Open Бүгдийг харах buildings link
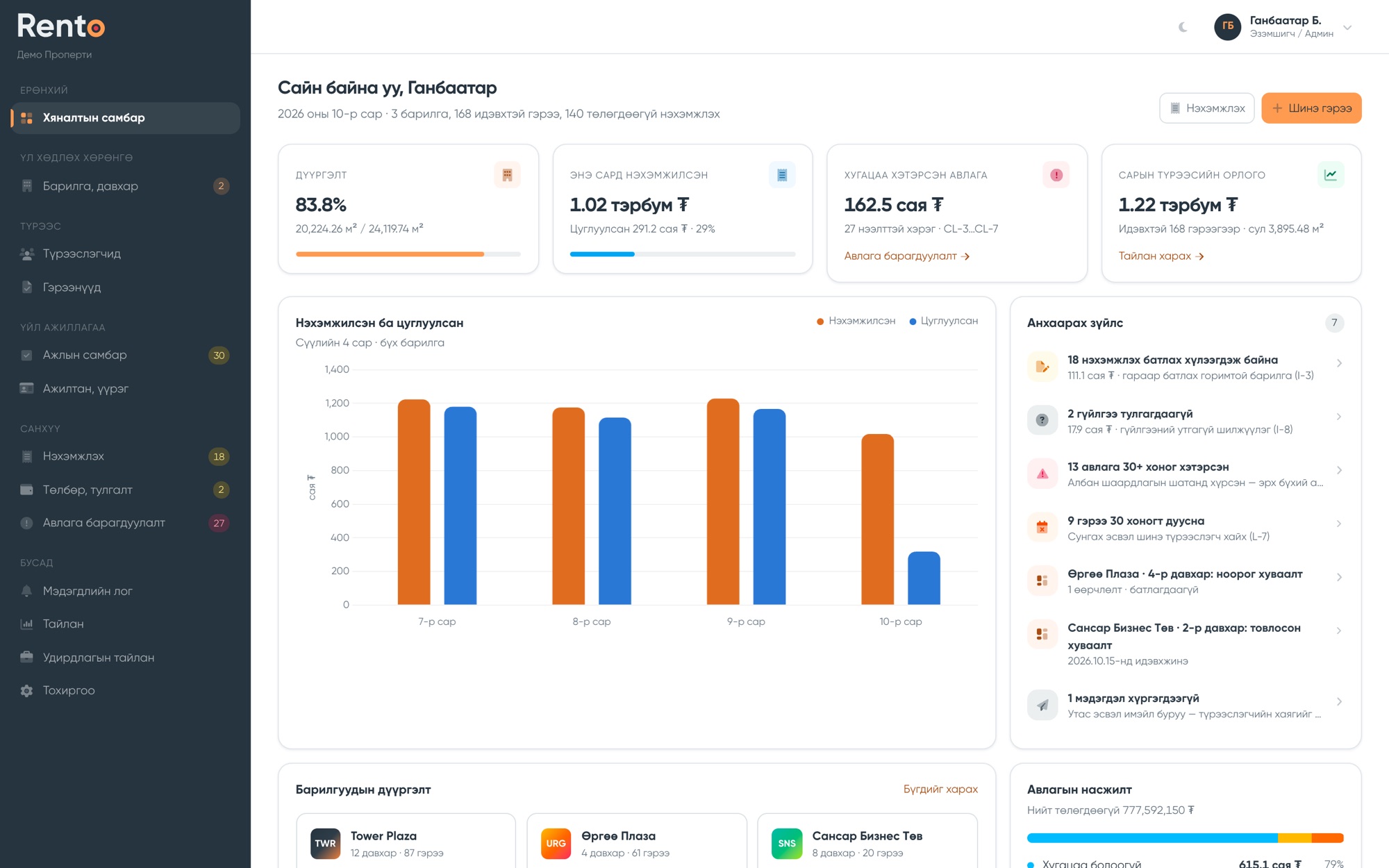This screenshot has width=1389, height=868. click(940, 790)
